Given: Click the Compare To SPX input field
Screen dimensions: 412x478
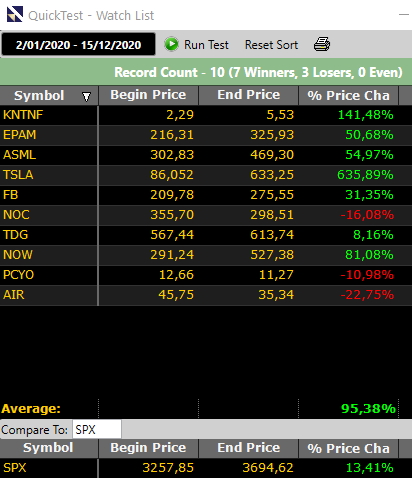Looking at the screenshot, I should 97,429.
